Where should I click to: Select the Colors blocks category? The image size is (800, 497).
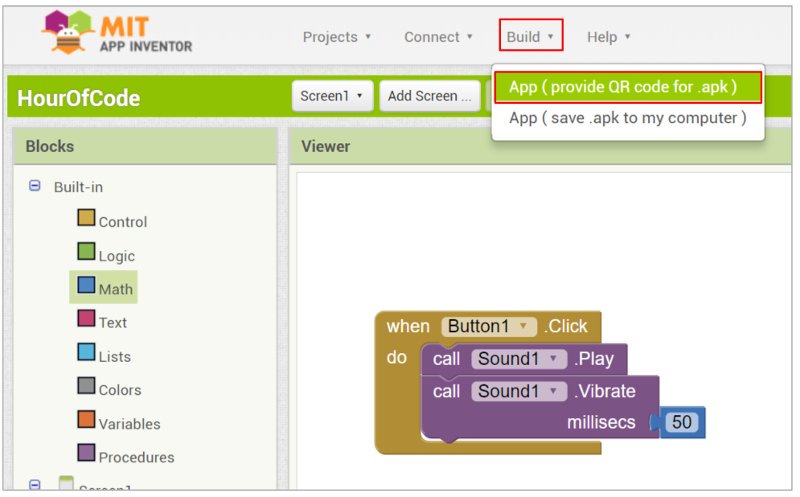[x=109, y=388]
